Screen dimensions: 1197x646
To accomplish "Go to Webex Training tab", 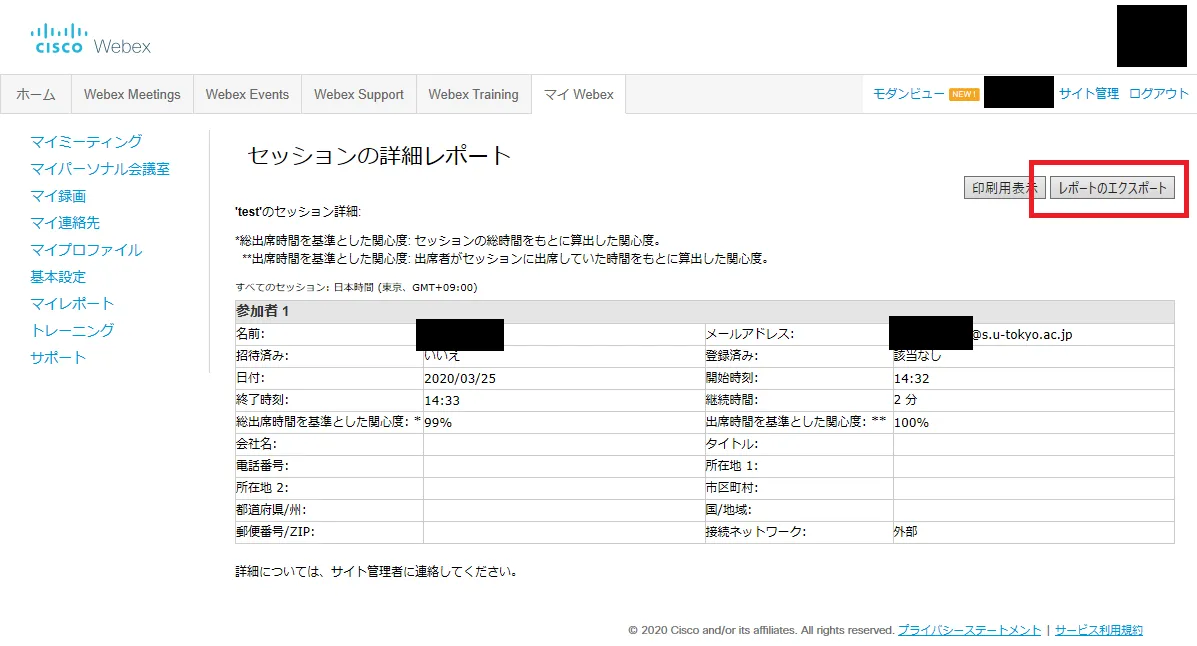I will 473,95.
